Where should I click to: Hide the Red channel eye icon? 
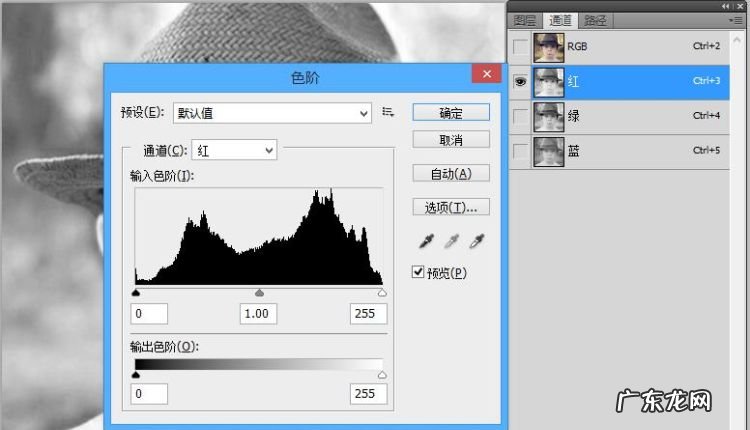[x=519, y=83]
